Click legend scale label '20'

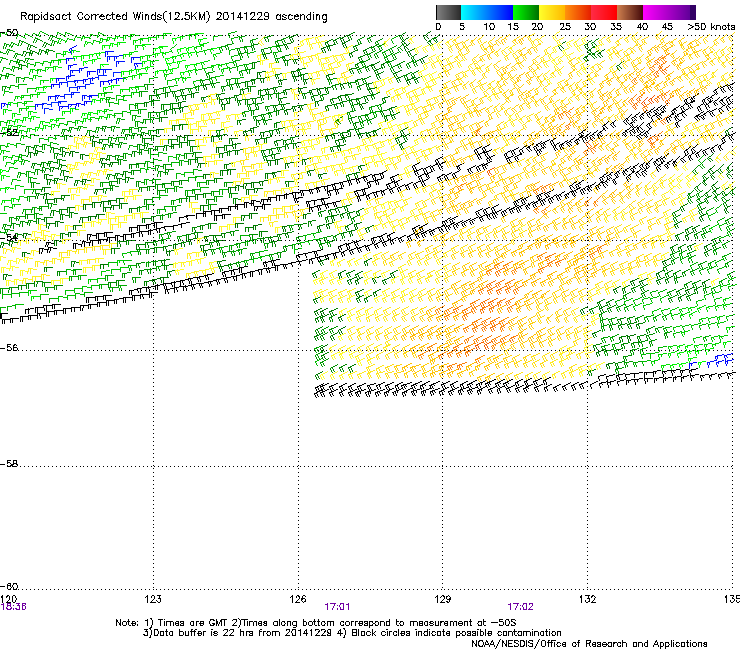537,27
